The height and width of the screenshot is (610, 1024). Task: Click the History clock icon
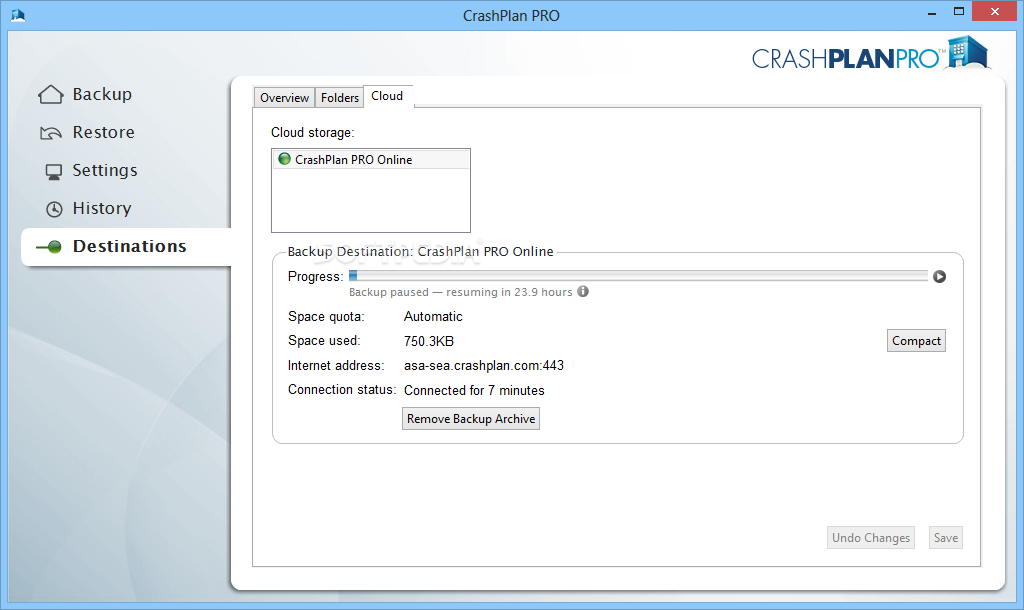pyautogui.click(x=54, y=209)
